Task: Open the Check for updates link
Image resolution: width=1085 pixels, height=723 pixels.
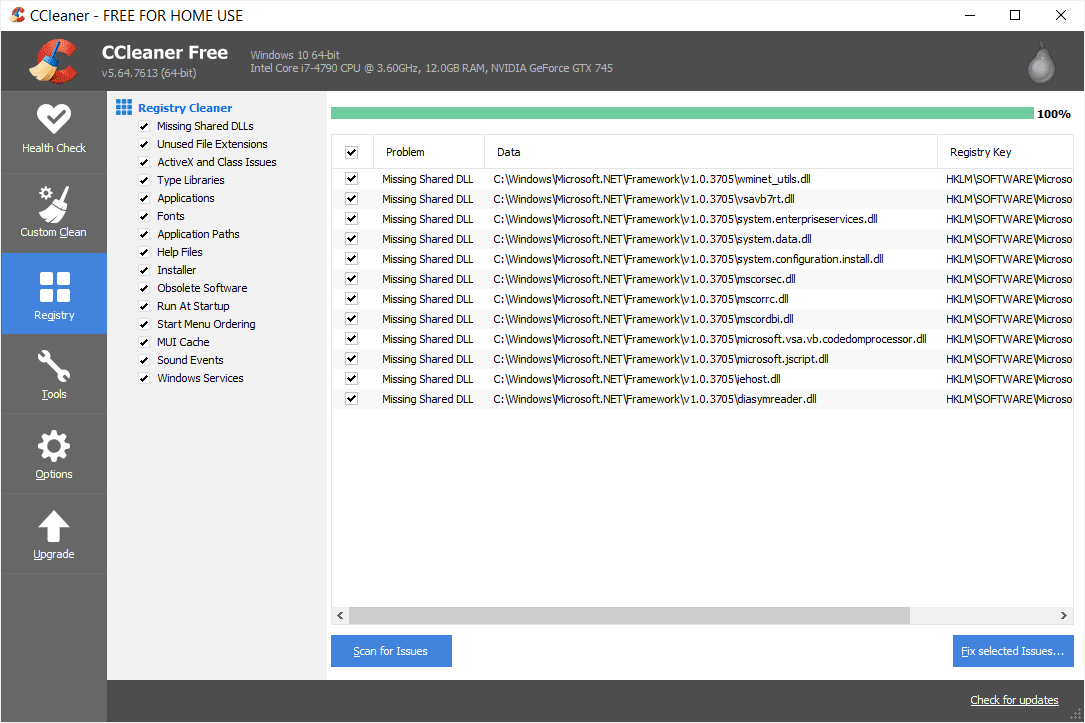Action: tap(1014, 700)
